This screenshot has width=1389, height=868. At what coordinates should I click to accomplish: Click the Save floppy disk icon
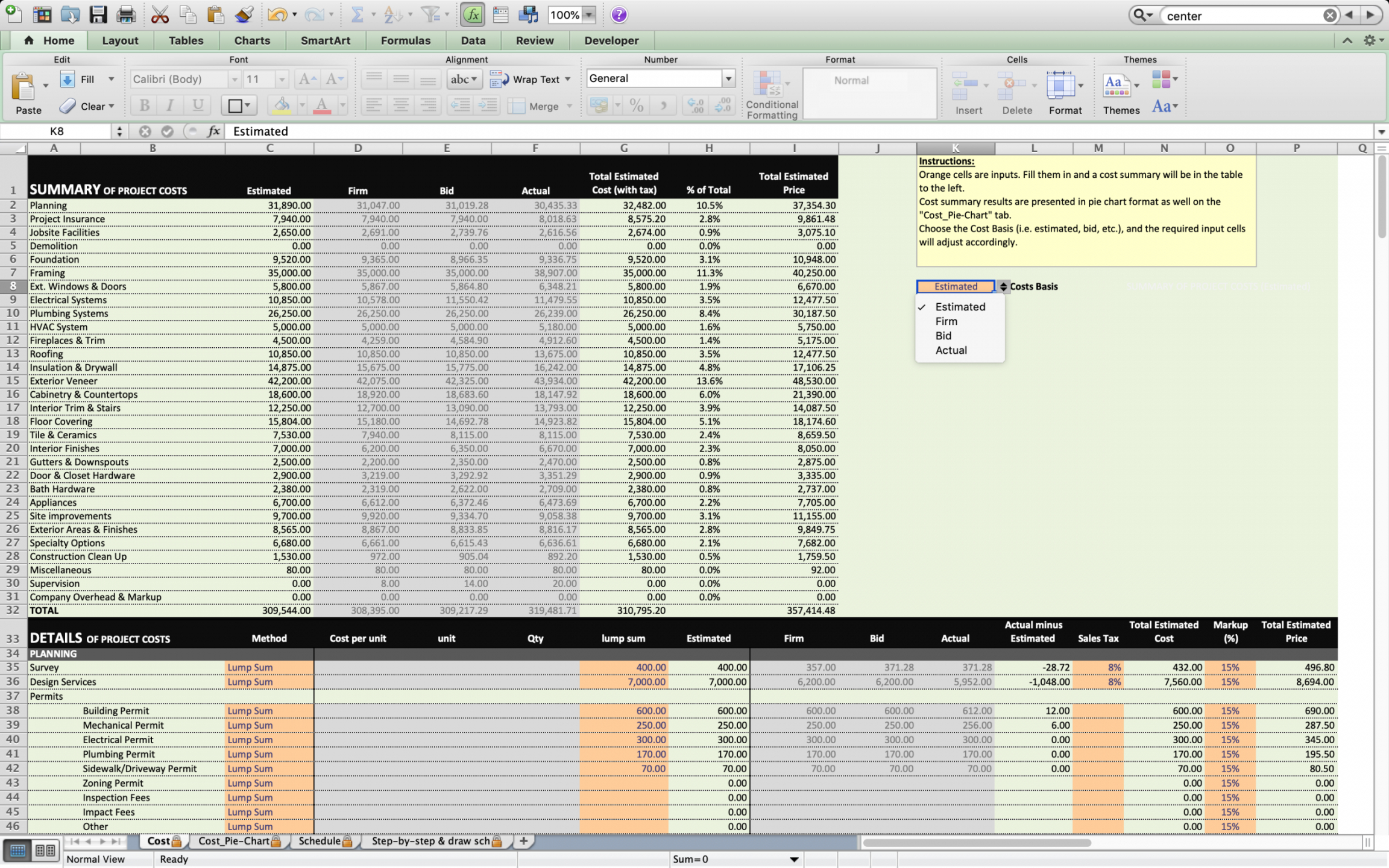click(x=98, y=14)
